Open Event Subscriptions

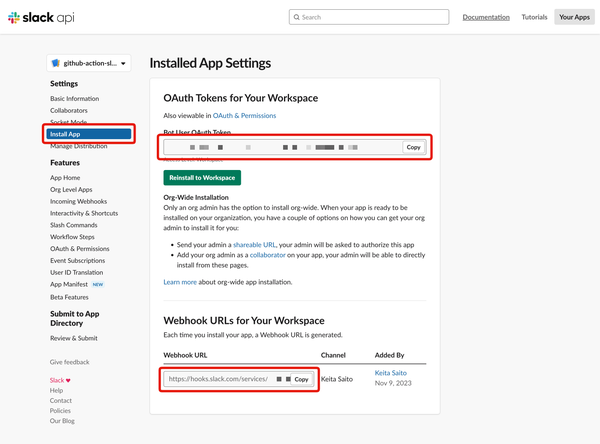78,261
